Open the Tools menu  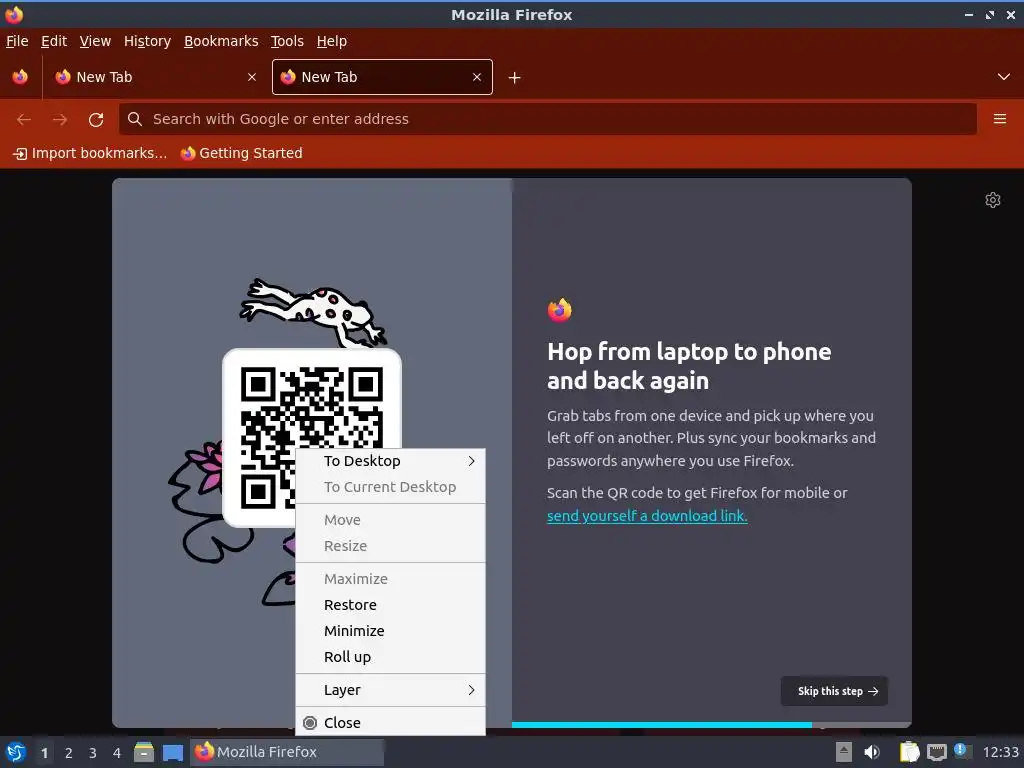click(x=287, y=41)
